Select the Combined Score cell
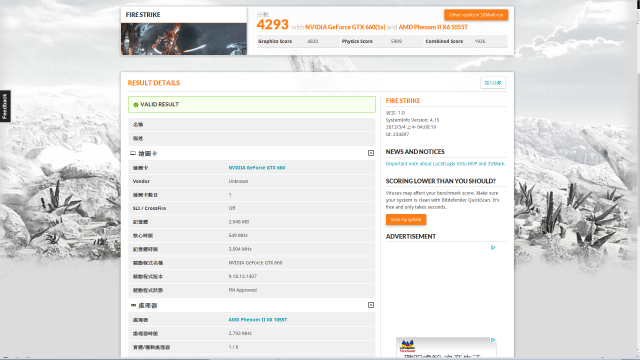Image resolution: width=640 pixels, height=360 pixels. coord(466,41)
